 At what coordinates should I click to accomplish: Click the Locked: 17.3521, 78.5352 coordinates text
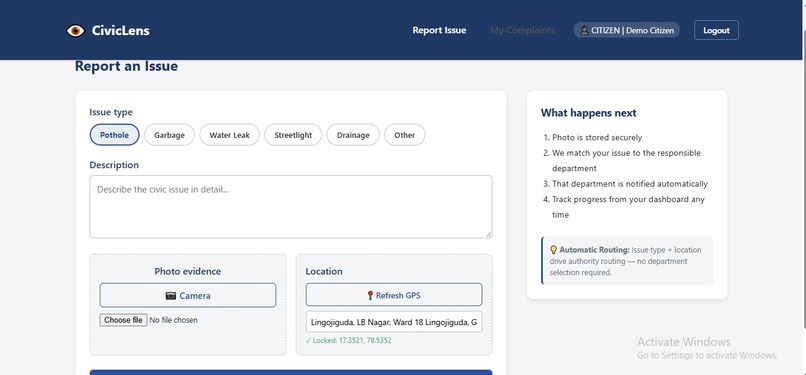click(x=349, y=341)
